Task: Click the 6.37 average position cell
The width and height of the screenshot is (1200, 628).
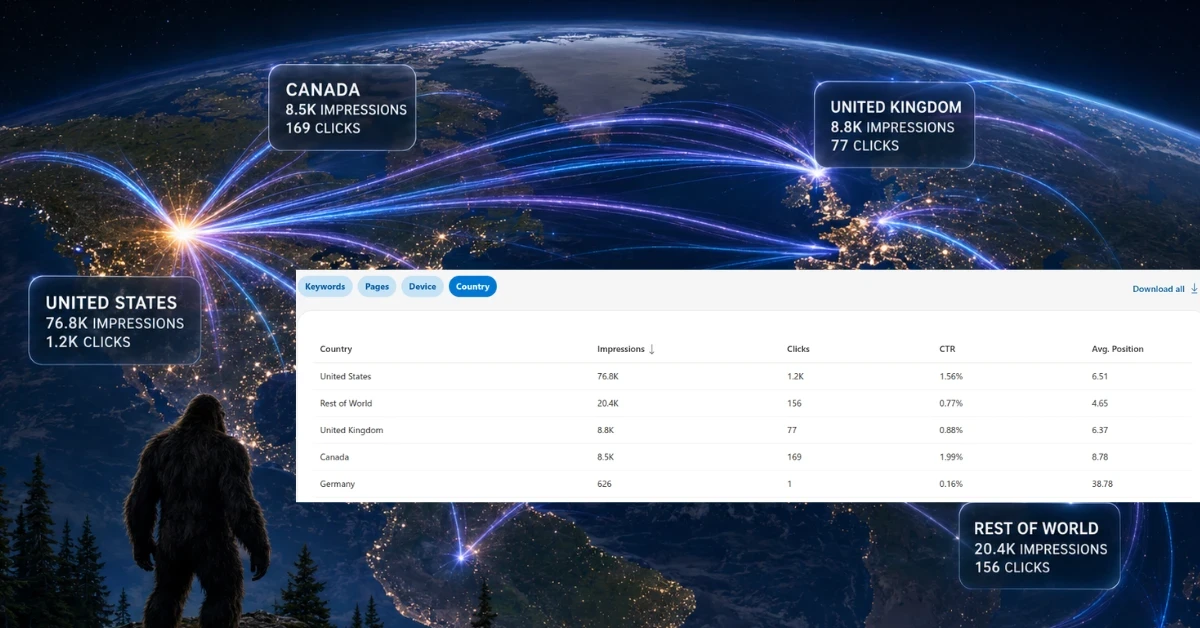Action: tap(1100, 430)
